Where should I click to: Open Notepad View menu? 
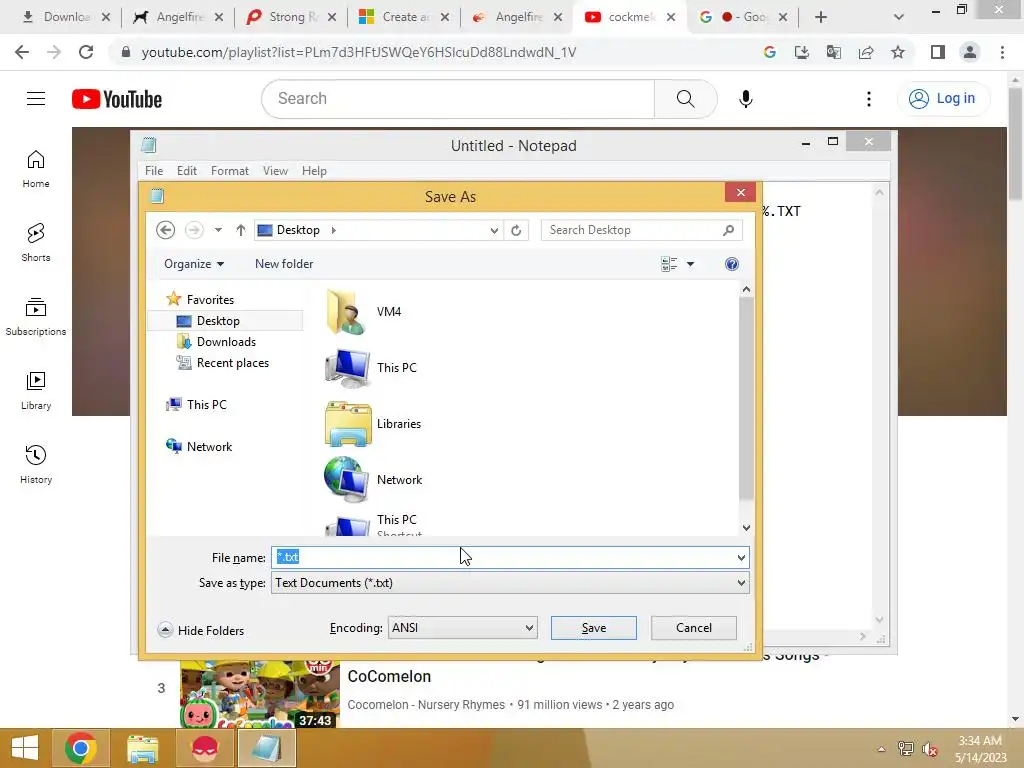276,170
